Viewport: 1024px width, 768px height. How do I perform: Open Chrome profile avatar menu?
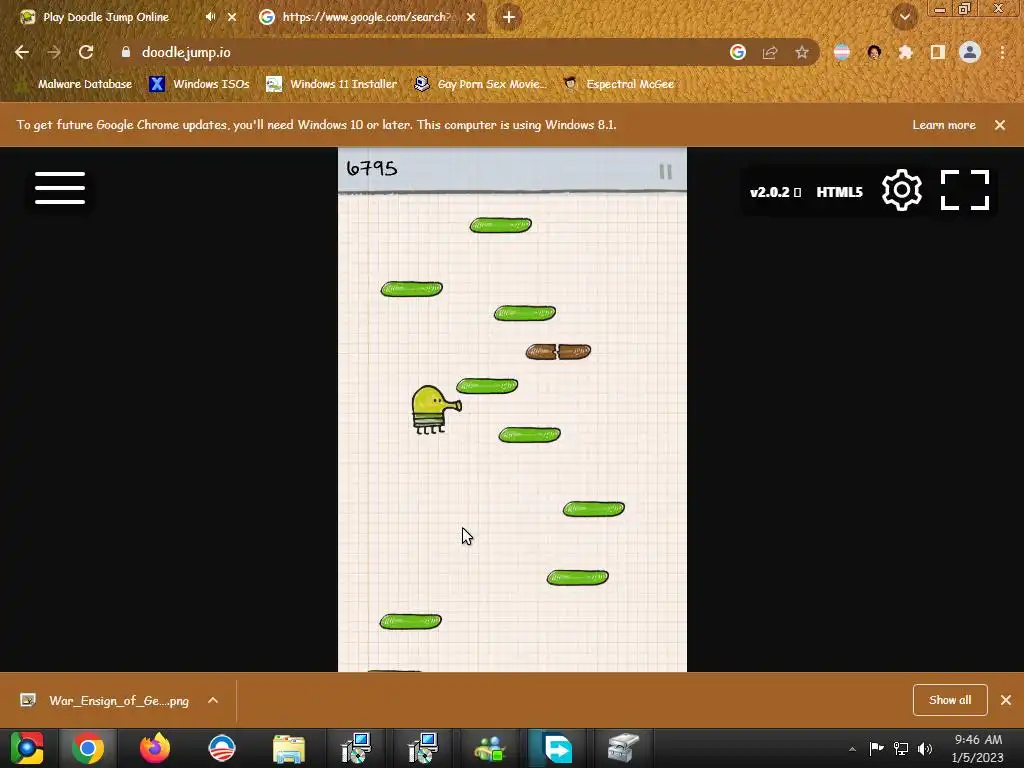click(x=970, y=52)
